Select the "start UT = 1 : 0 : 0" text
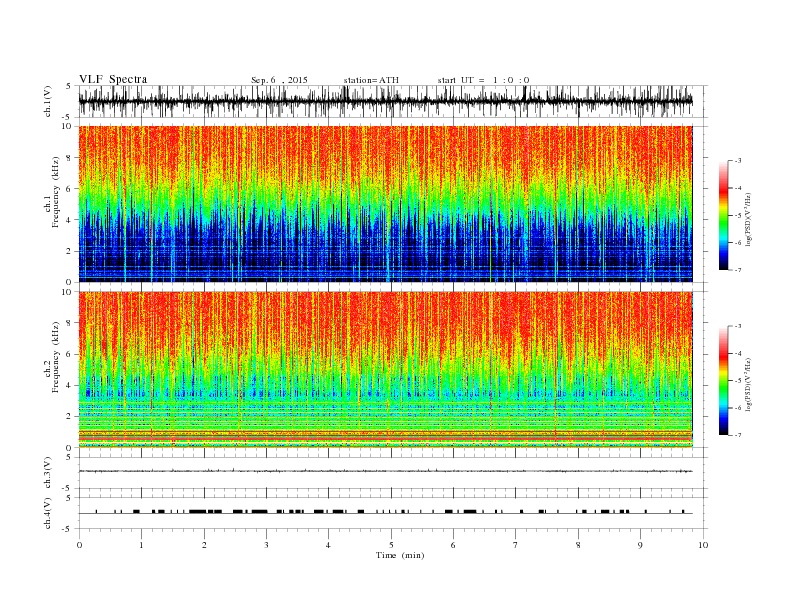 pyautogui.click(x=483, y=80)
